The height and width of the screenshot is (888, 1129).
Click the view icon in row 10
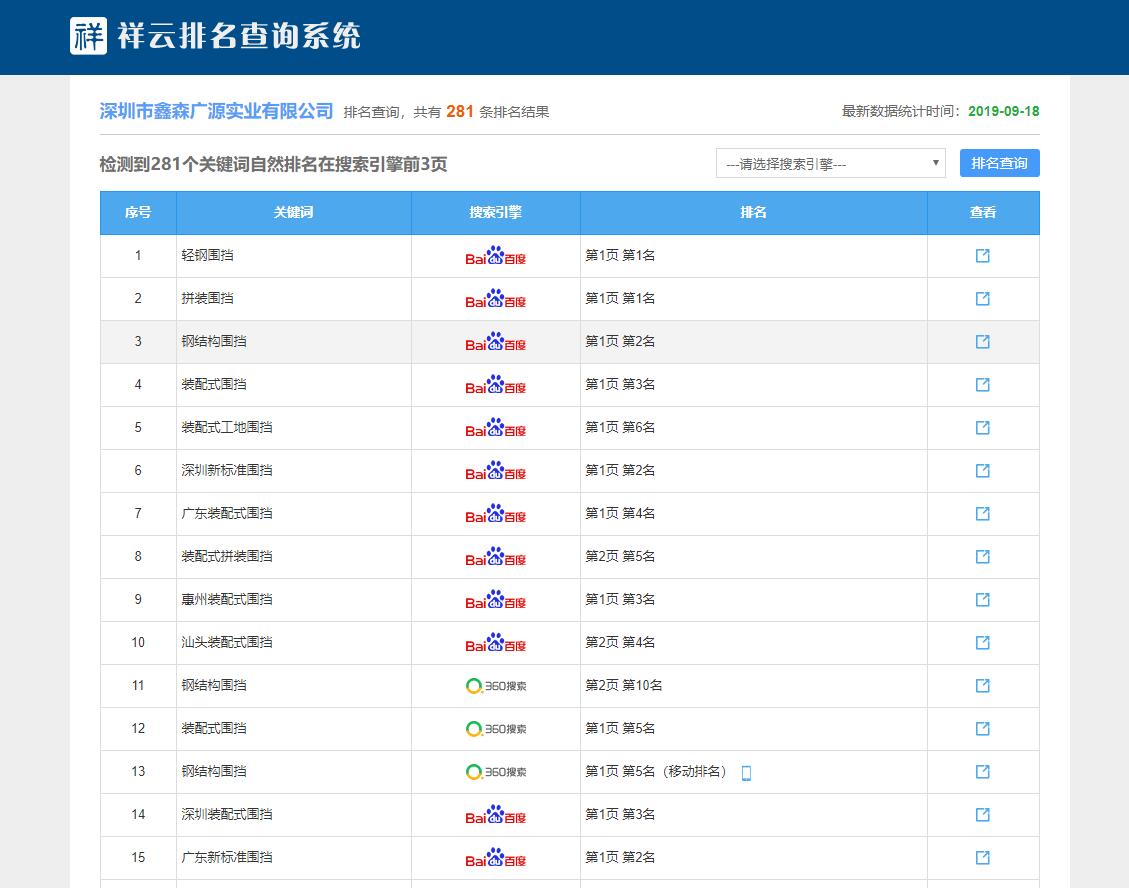coord(982,643)
